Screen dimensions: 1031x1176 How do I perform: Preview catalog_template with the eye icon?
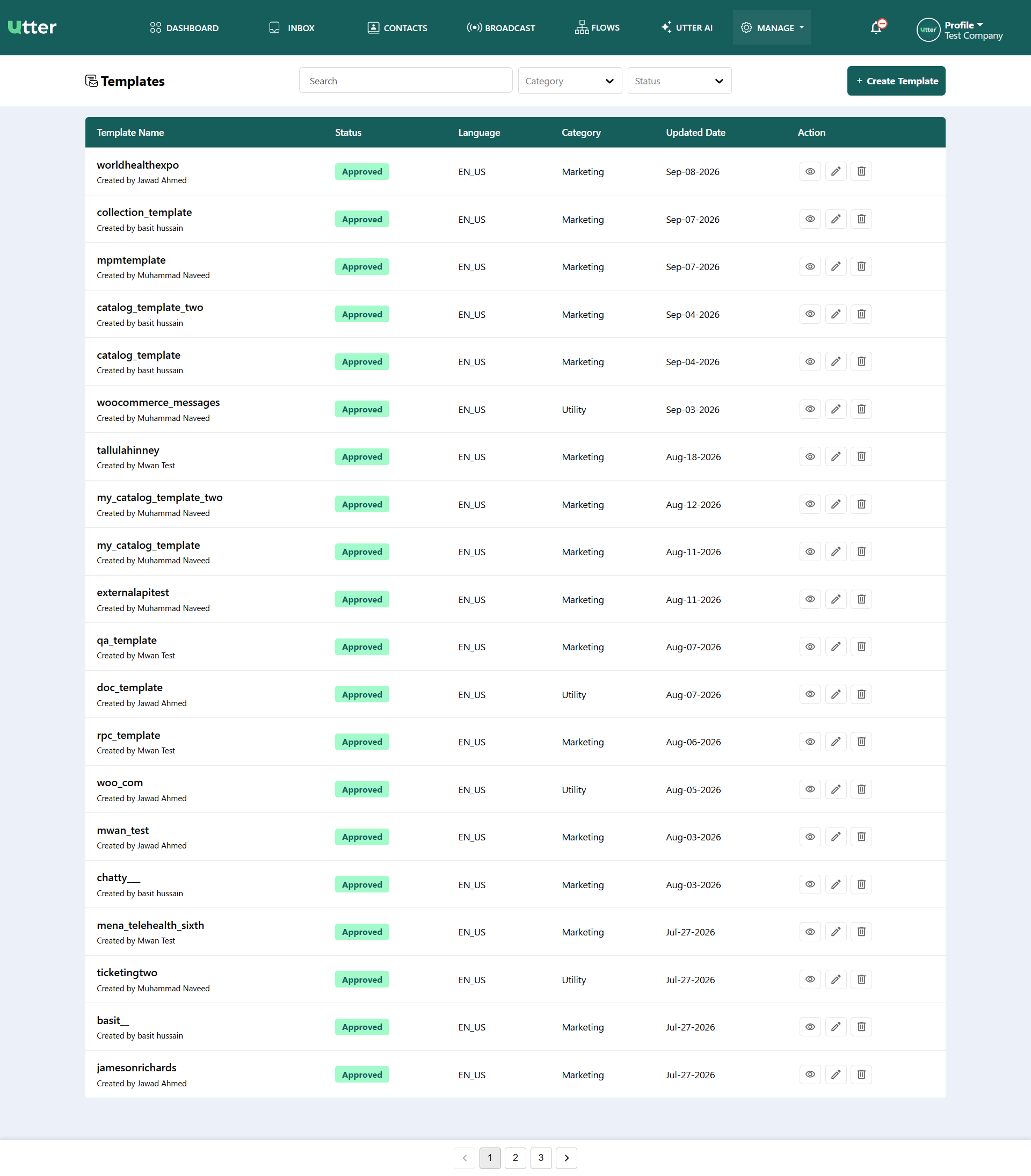pos(810,361)
